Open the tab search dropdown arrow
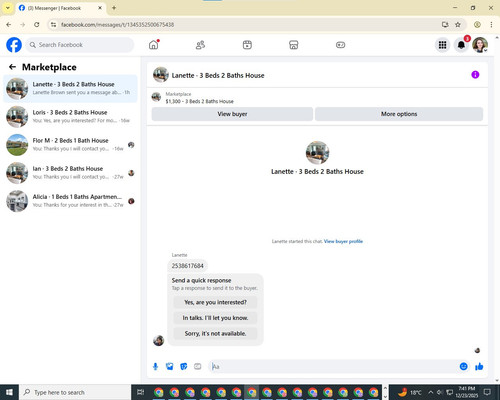The image size is (500, 400). click(7, 8)
